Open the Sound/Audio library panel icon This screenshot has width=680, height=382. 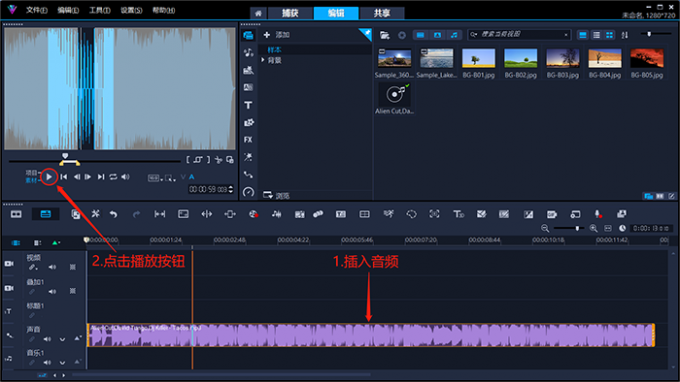[248, 52]
